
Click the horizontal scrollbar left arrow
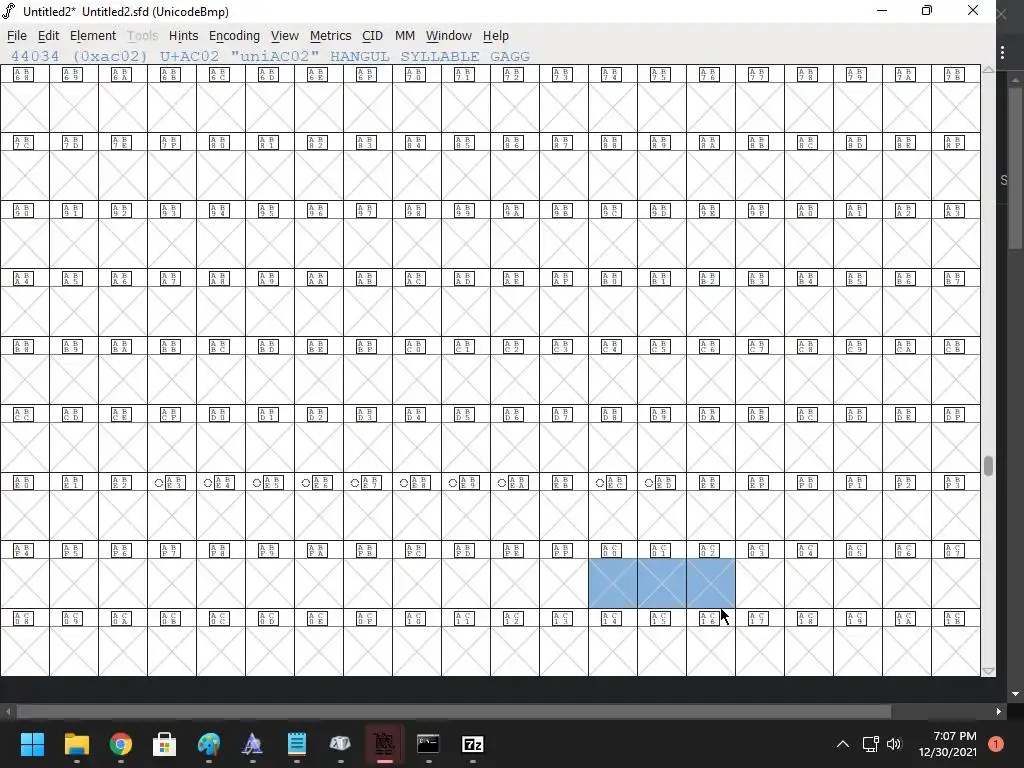tap(7, 711)
